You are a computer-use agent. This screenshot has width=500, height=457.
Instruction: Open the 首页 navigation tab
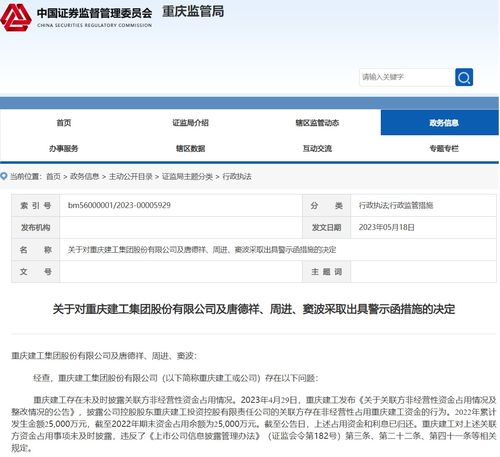(x=64, y=123)
